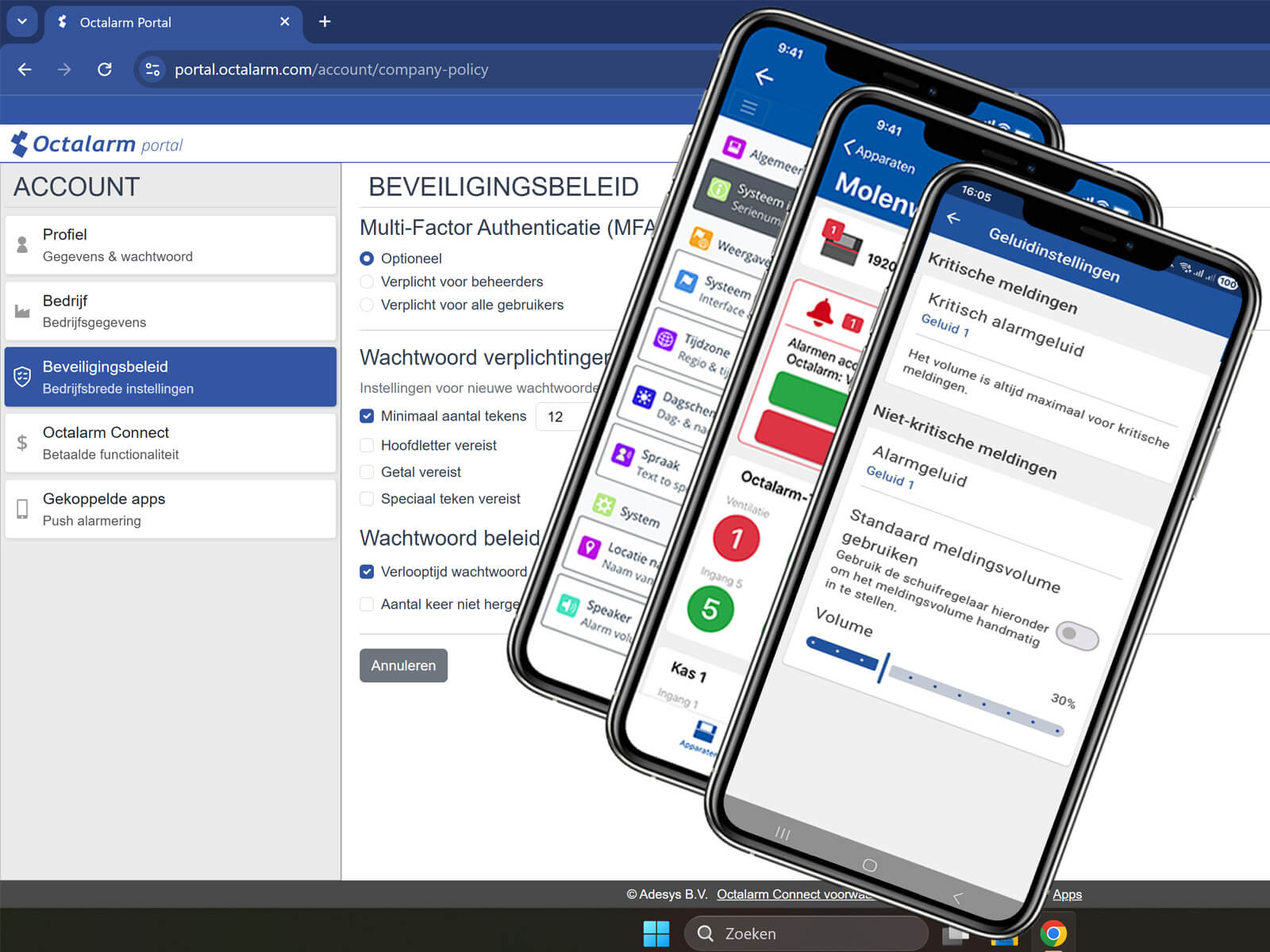Open the Windows Start menu
This screenshot has height=952, width=1270.
(x=656, y=934)
